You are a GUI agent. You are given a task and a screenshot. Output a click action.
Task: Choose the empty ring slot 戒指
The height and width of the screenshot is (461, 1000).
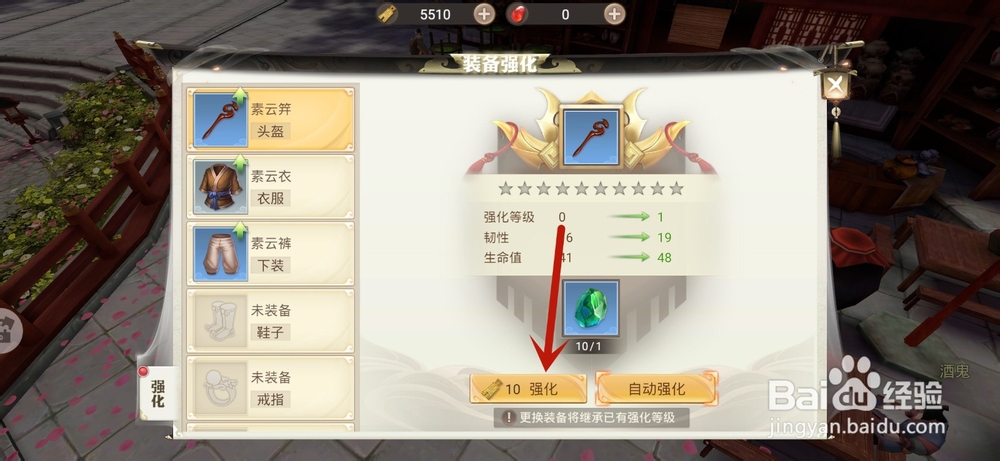270,388
